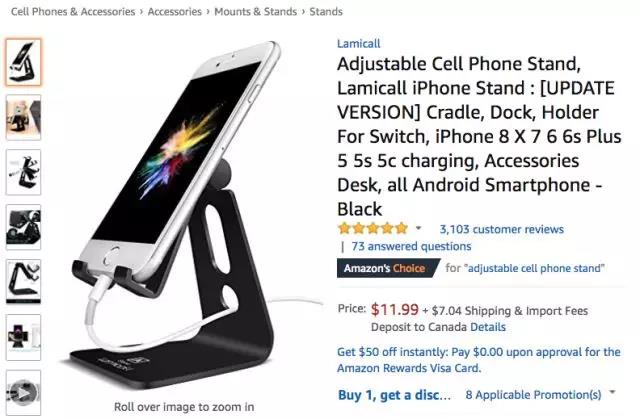
Task: View the sixth thumbnail with compatible devices
Action: 23,337
